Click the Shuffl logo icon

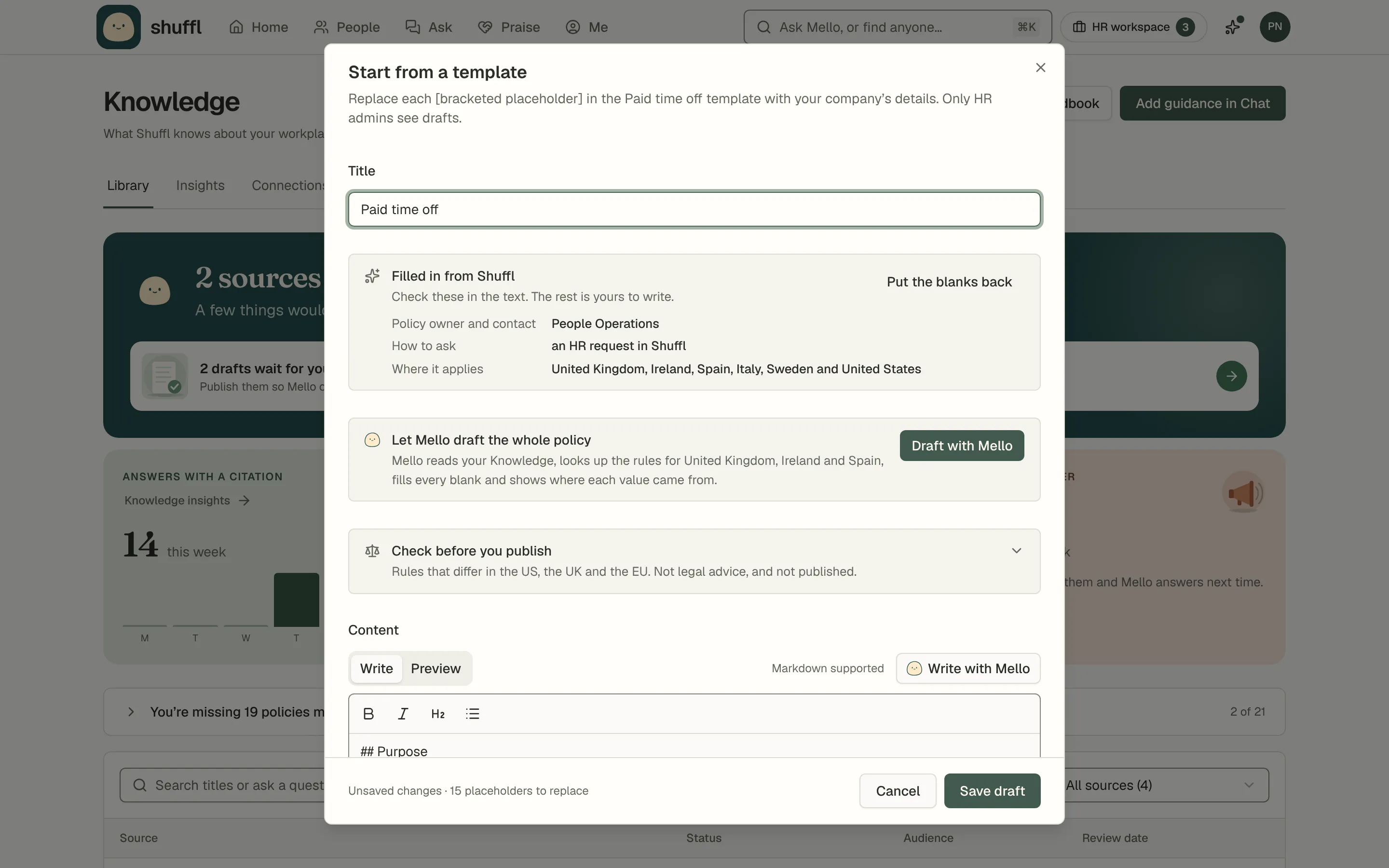(x=118, y=27)
